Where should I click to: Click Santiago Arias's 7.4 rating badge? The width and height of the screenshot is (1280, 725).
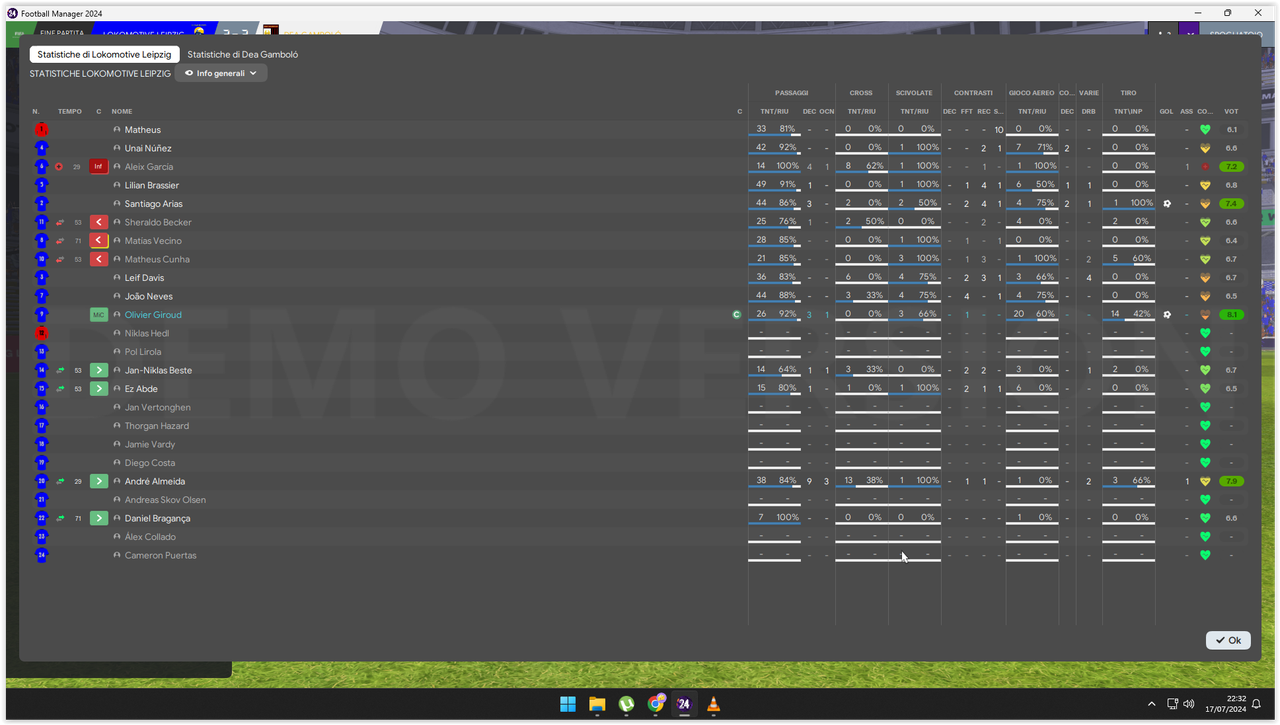(1231, 204)
